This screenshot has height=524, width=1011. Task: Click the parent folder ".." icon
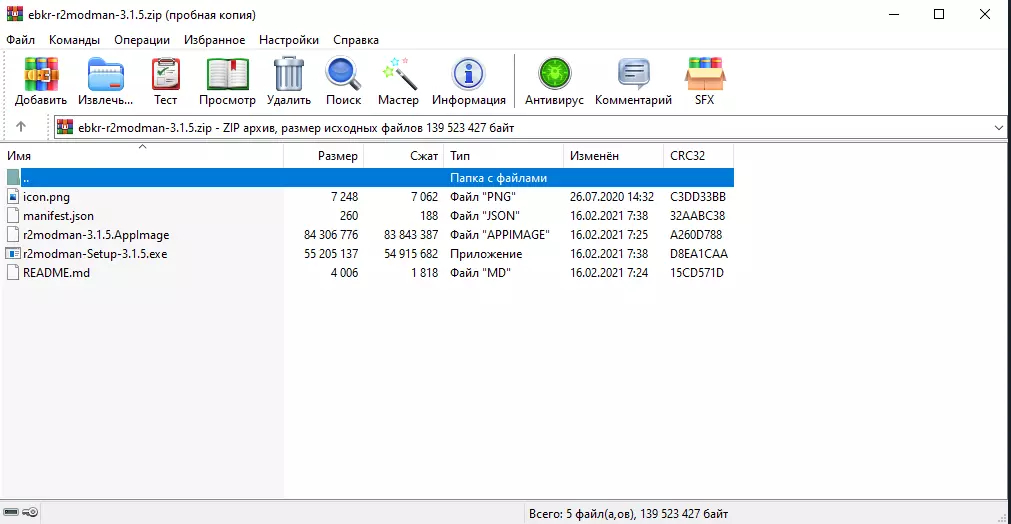pos(13,177)
